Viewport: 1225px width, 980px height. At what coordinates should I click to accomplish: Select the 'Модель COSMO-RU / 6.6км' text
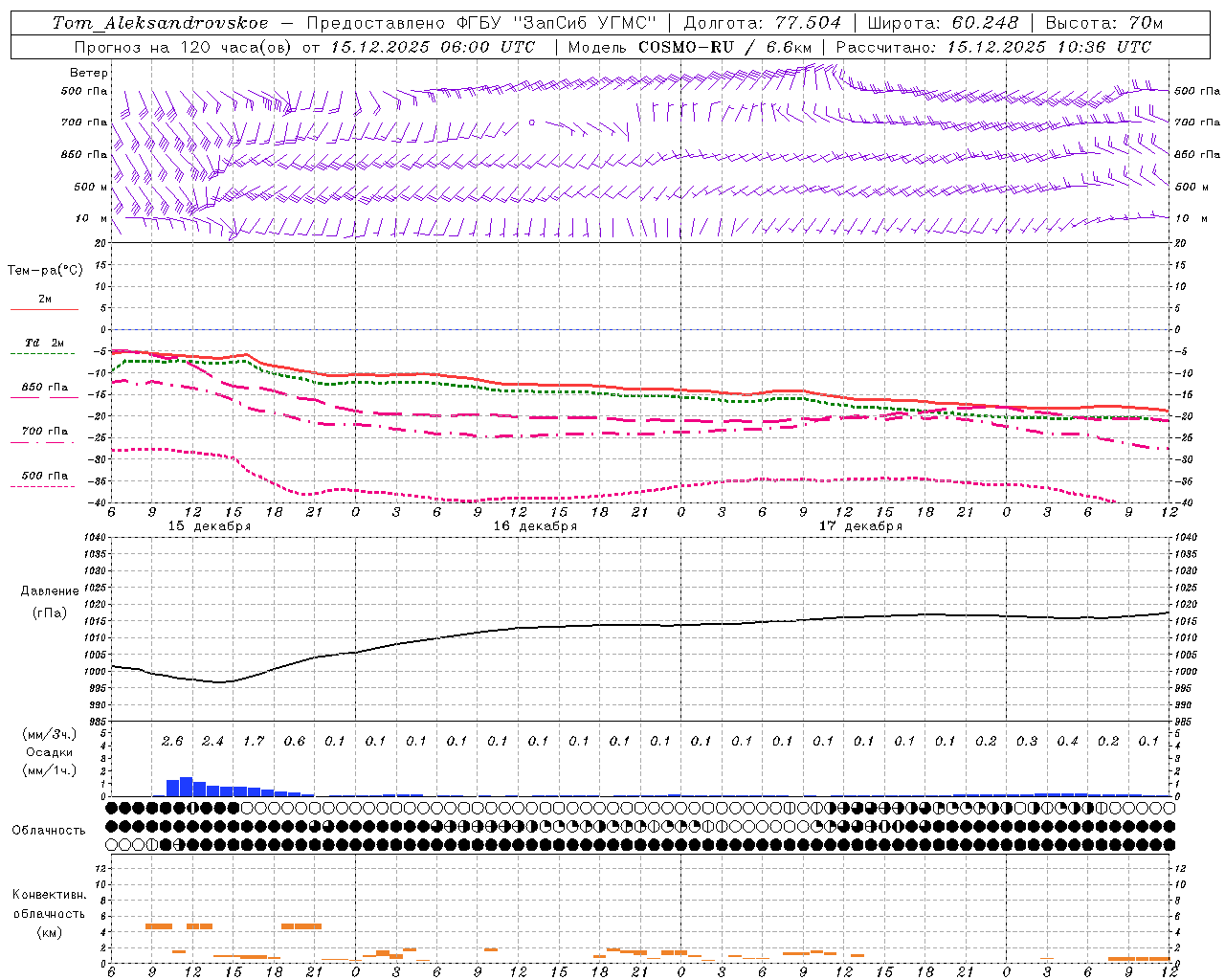(x=690, y=47)
